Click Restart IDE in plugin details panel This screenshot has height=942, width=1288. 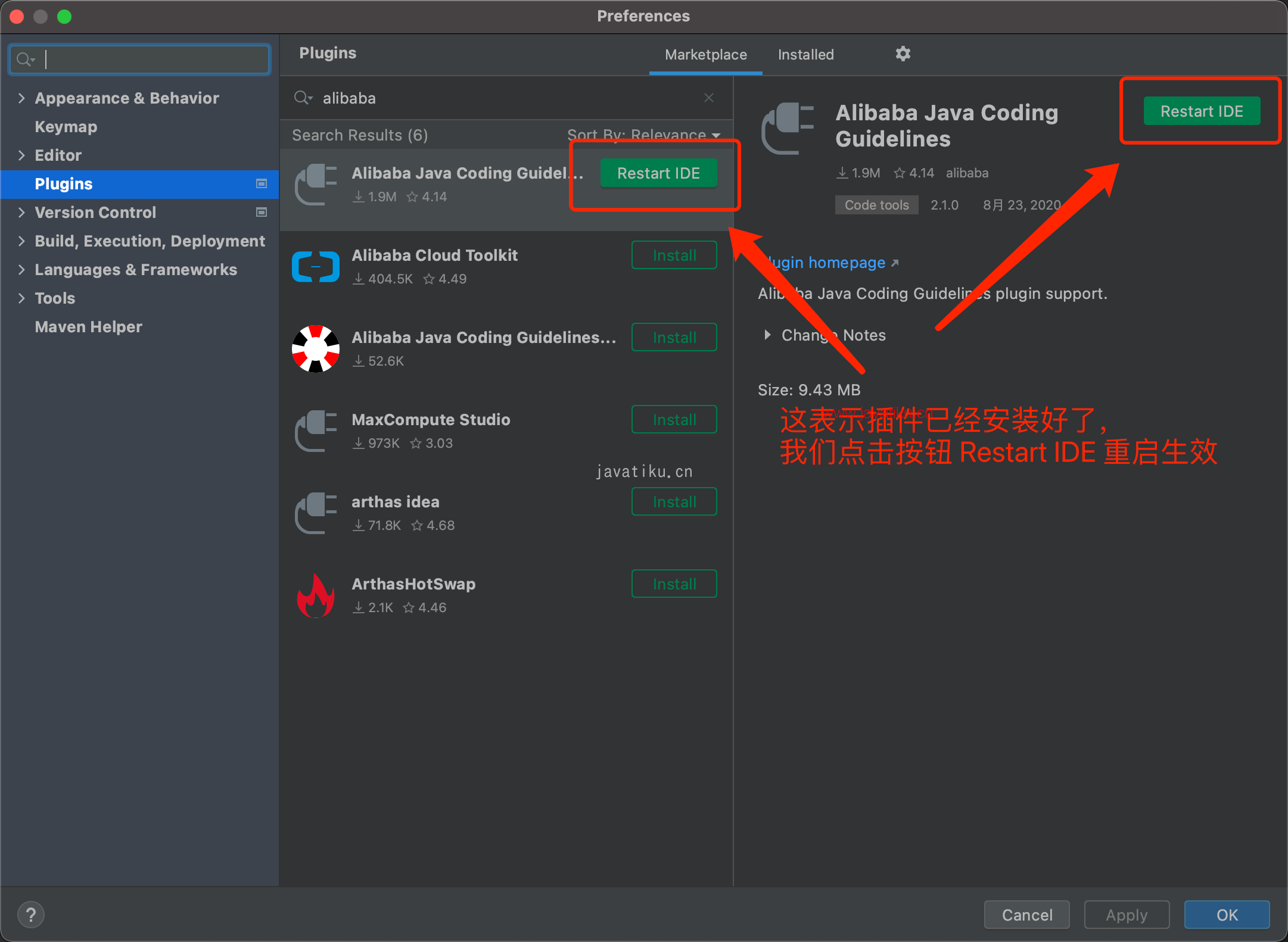1201,111
